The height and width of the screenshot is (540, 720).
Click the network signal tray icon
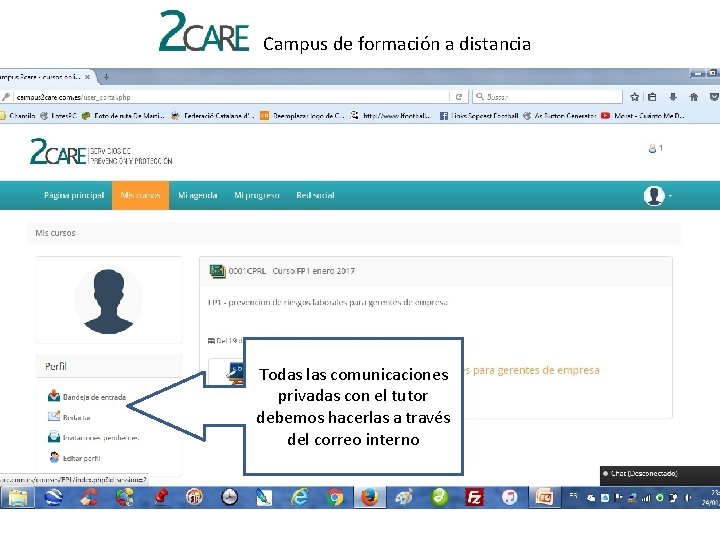click(646, 498)
